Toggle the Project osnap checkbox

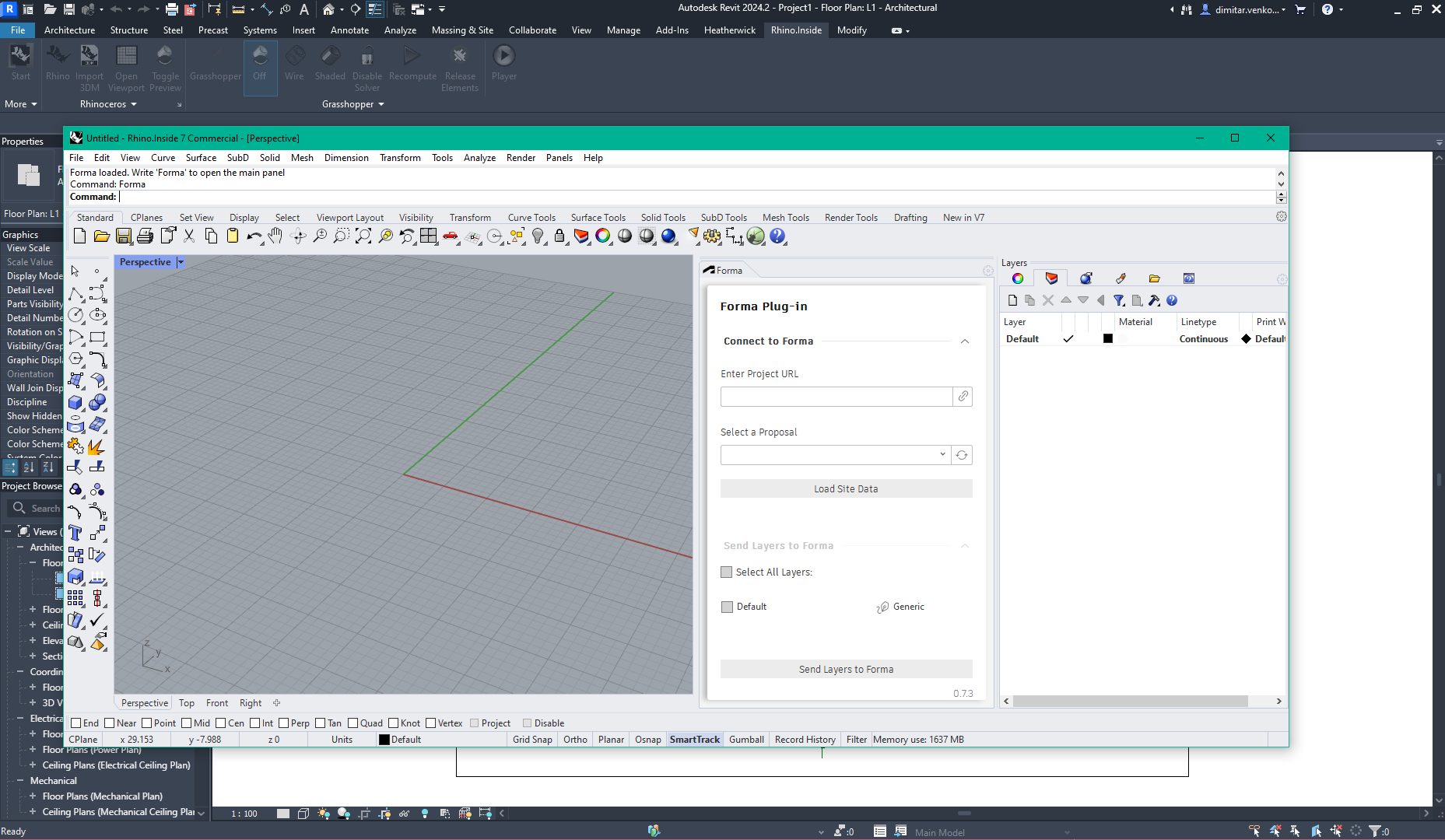(x=475, y=723)
